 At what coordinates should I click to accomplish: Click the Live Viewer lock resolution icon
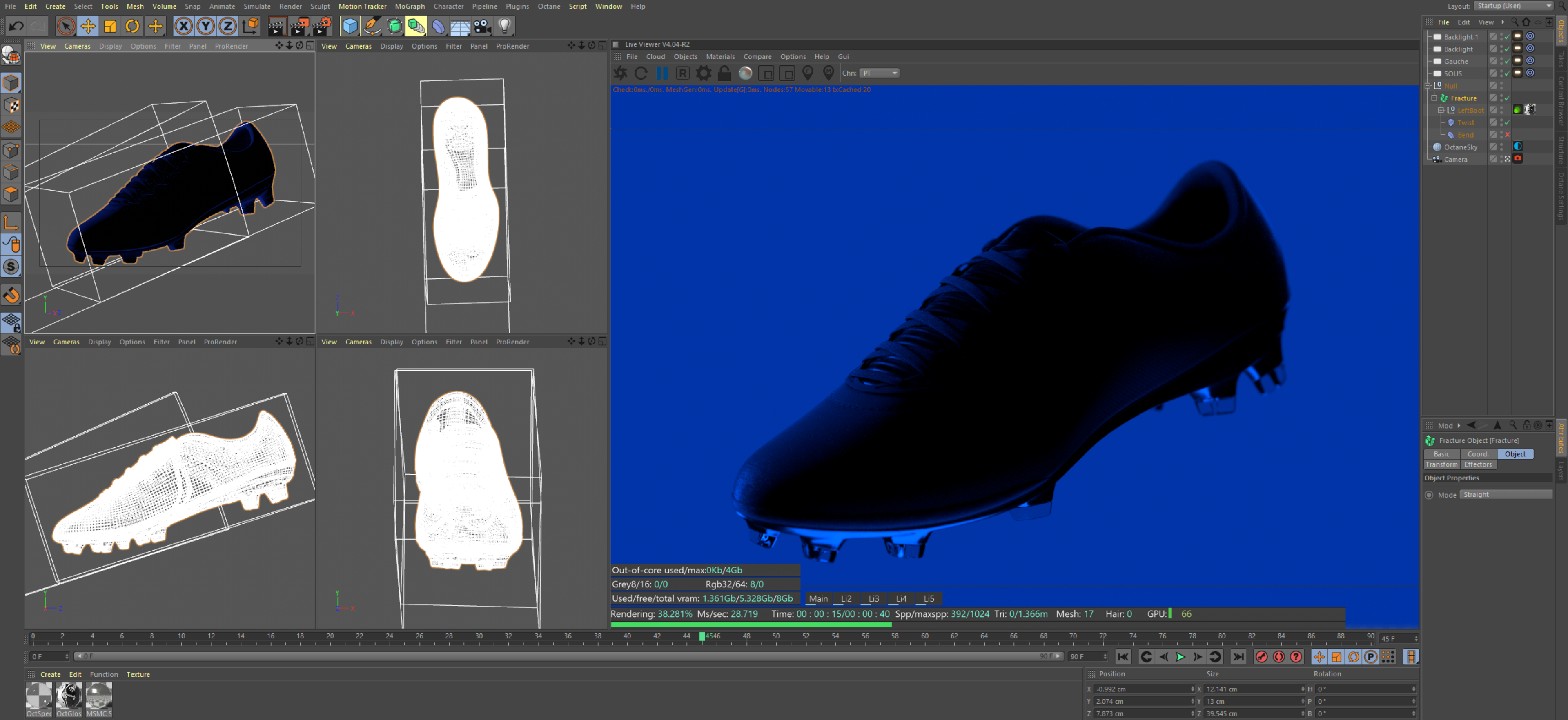point(724,73)
